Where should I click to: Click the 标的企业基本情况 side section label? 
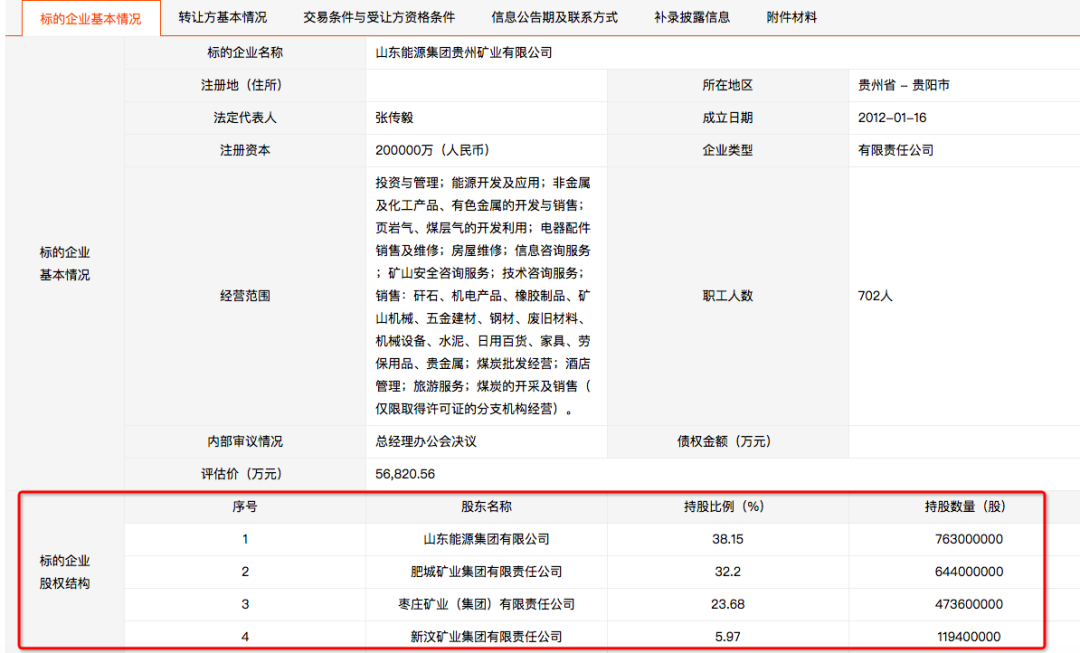tap(65, 263)
